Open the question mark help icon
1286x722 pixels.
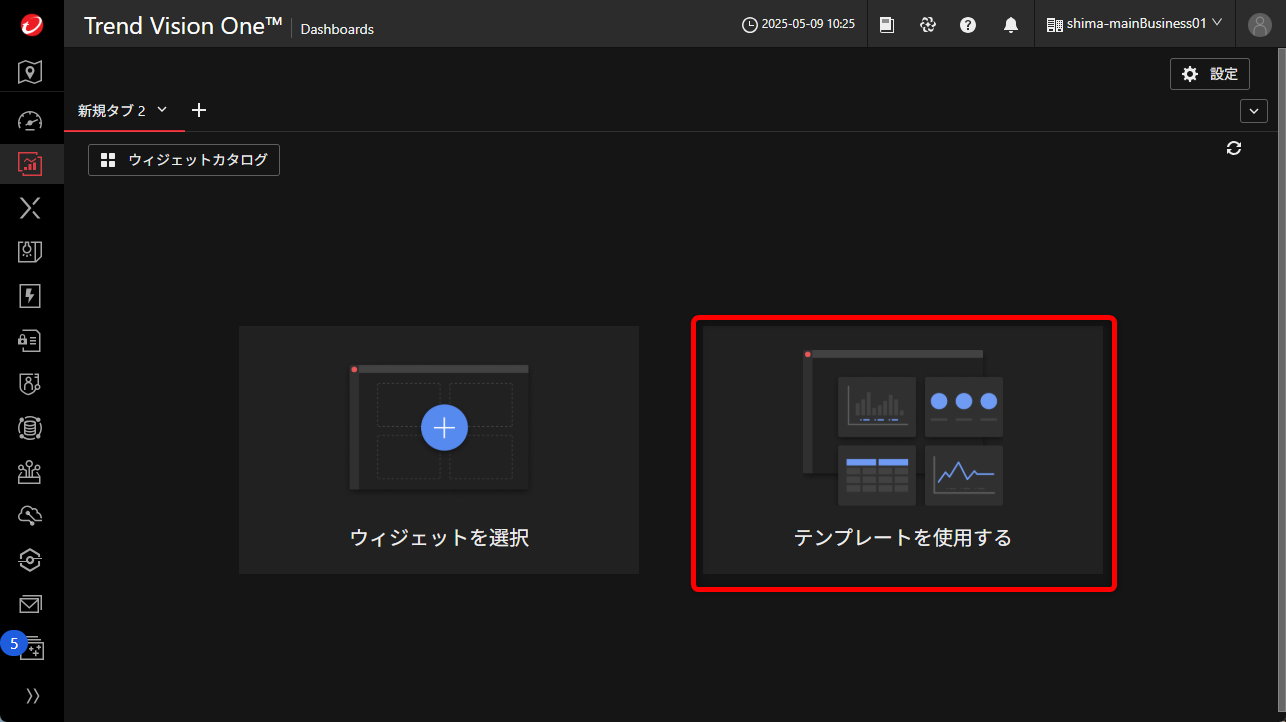click(968, 24)
